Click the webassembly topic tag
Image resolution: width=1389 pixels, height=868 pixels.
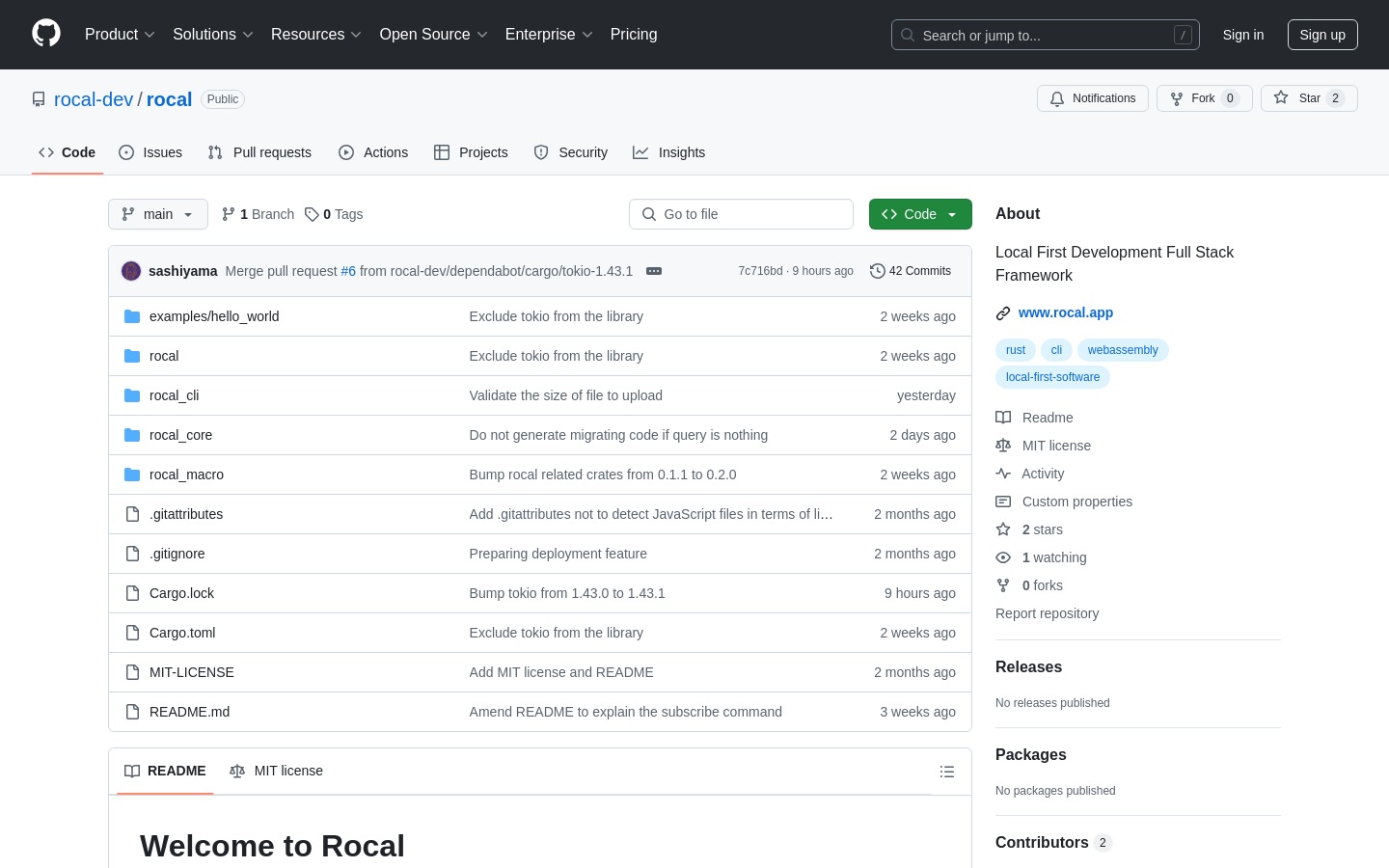[1123, 350]
